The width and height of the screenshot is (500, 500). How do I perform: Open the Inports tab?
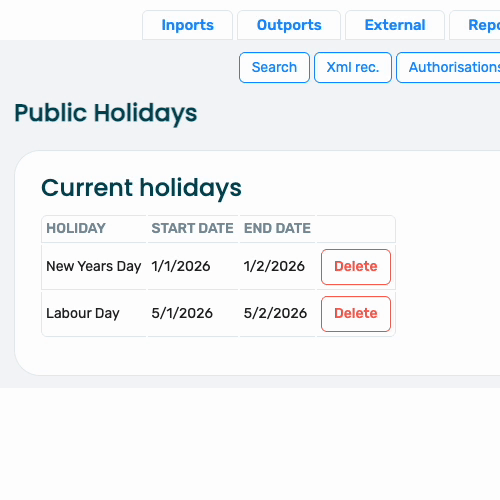click(x=187, y=25)
